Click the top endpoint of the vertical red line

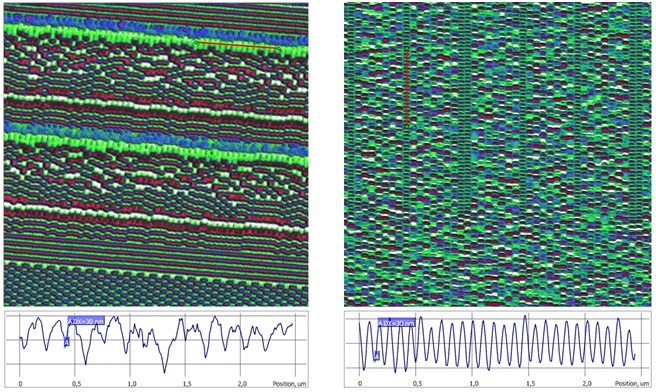(407, 49)
